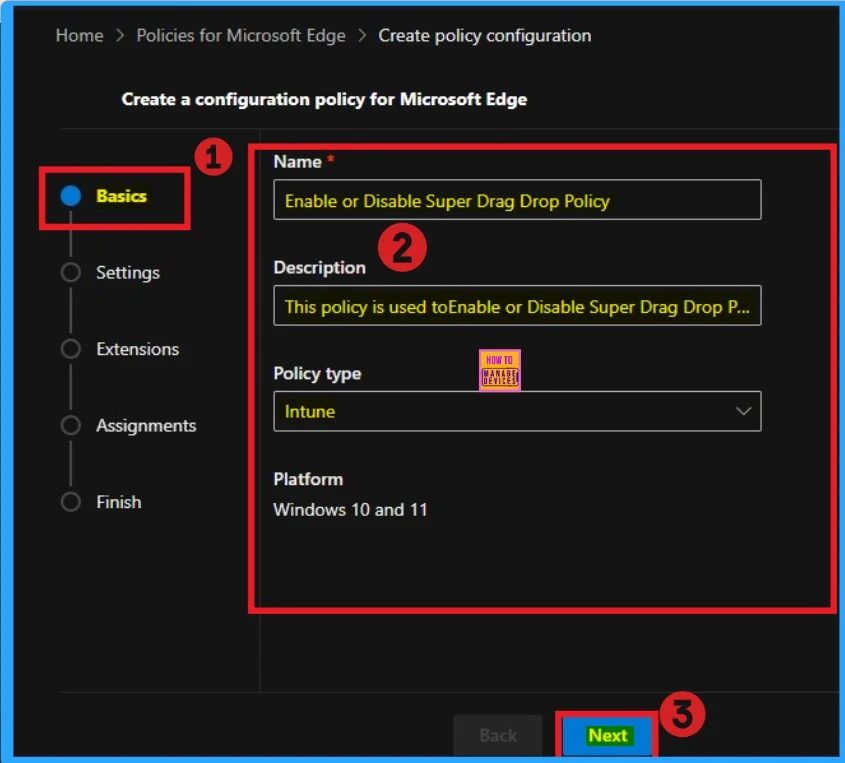Select the Finish step

tap(119, 502)
